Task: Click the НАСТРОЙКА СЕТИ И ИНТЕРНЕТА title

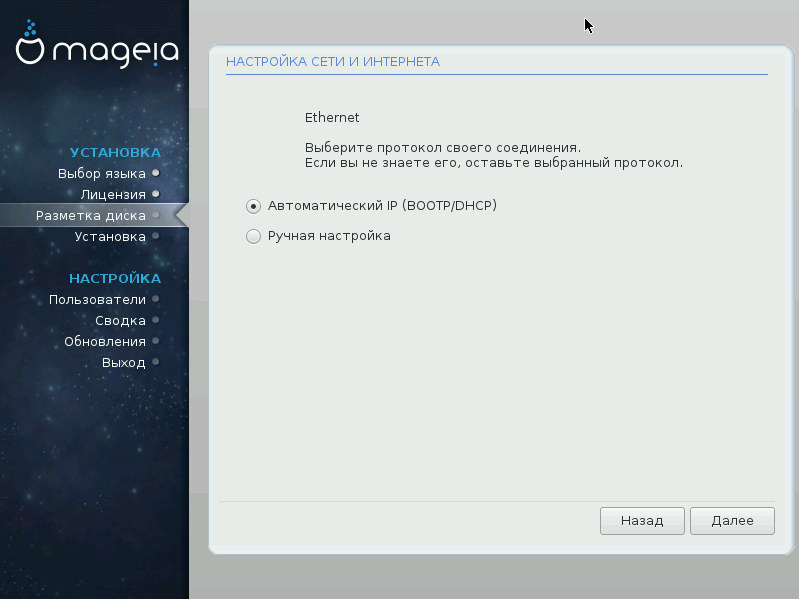Action: coord(333,62)
